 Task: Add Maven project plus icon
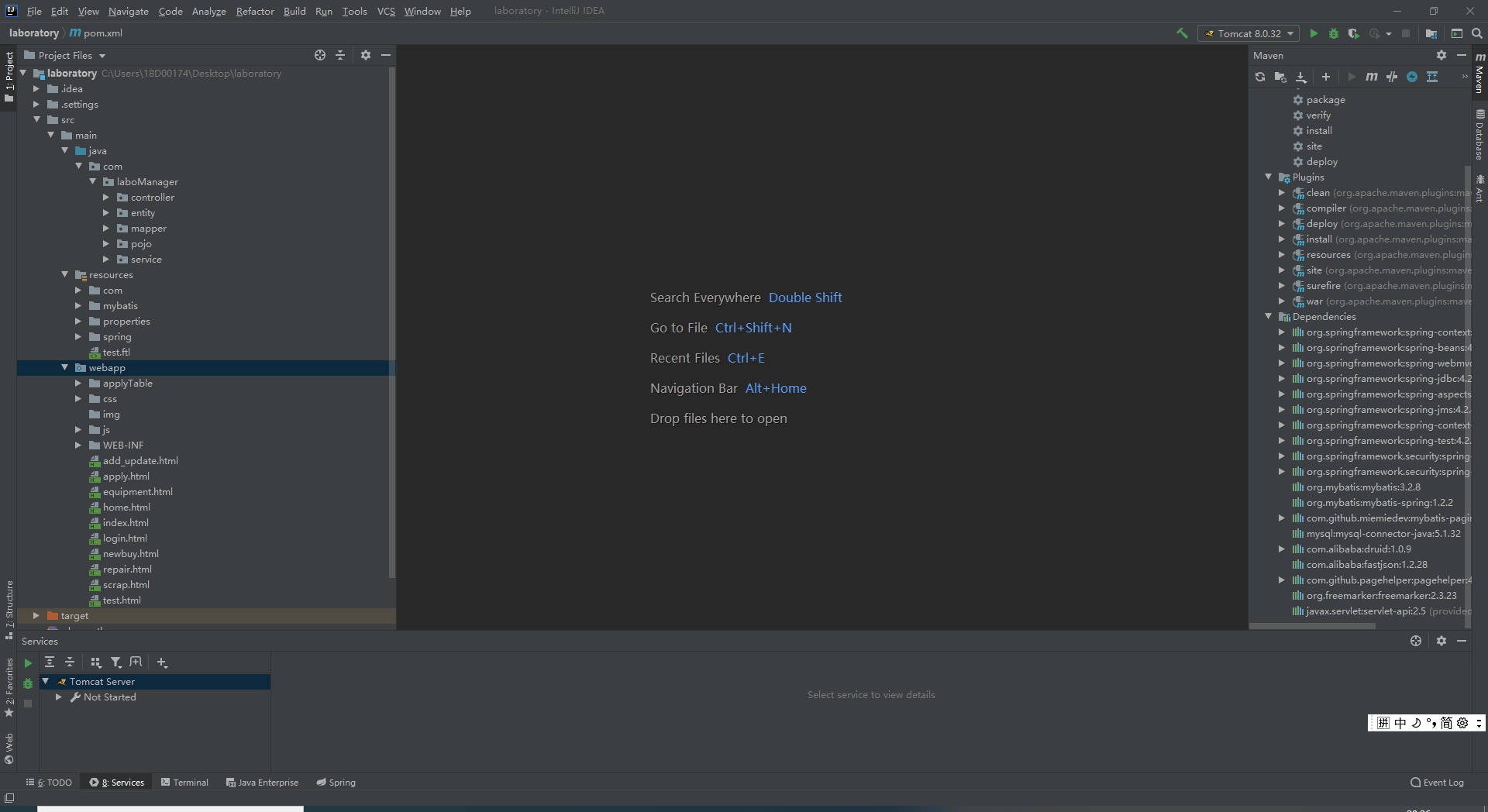[x=1326, y=77]
